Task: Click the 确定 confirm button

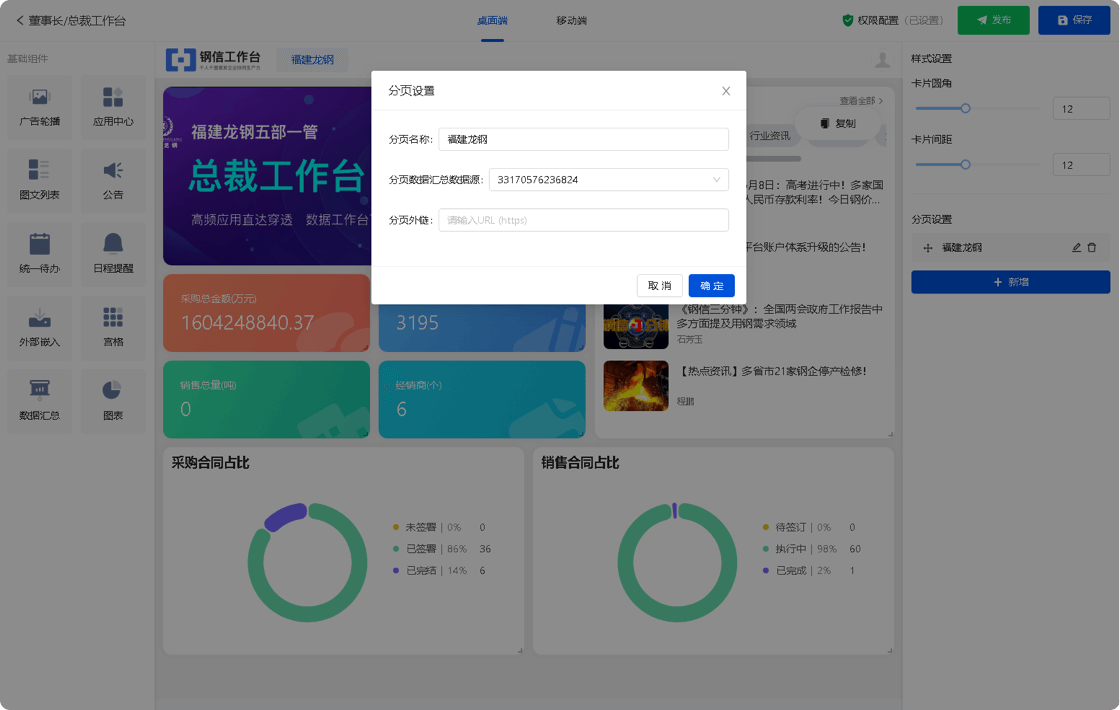Action: pyautogui.click(x=711, y=286)
